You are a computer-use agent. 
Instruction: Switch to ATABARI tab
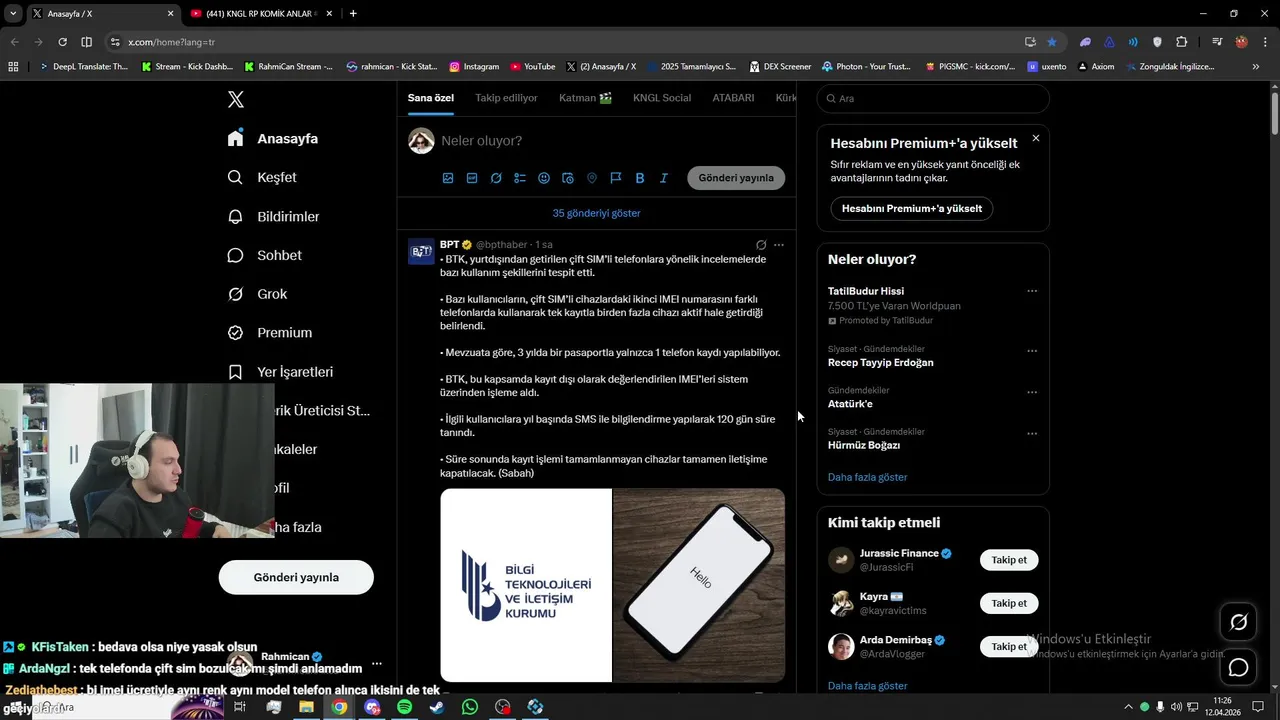[733, 98]
